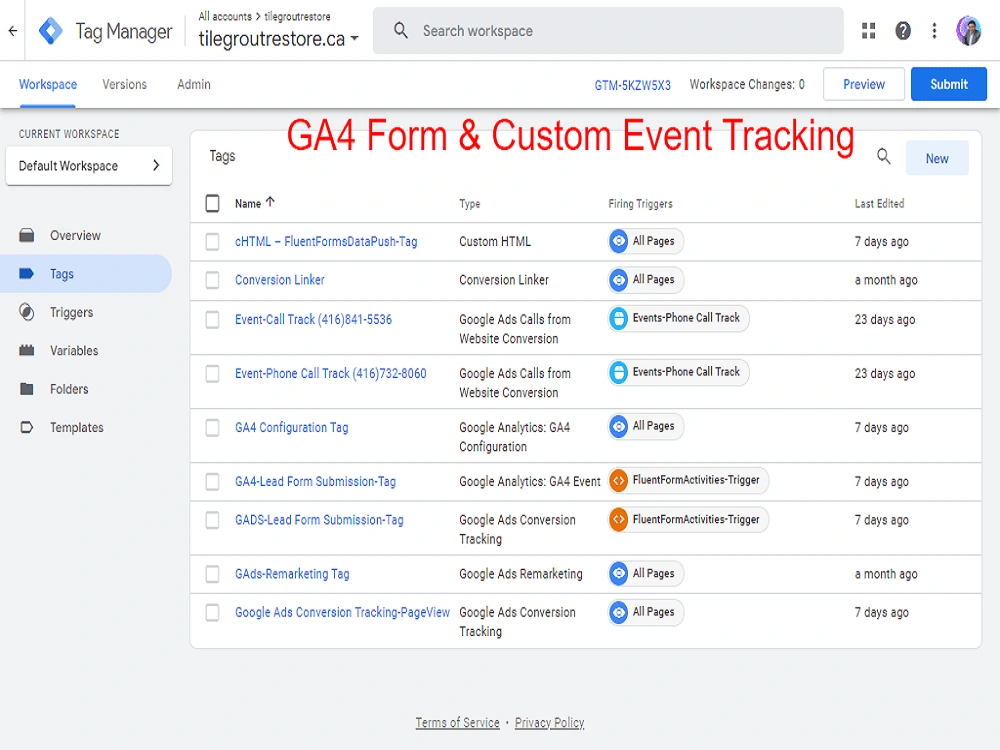
Task: Open the GA4-Lead Form Submission-Tag link
Action: click(315, 482)
